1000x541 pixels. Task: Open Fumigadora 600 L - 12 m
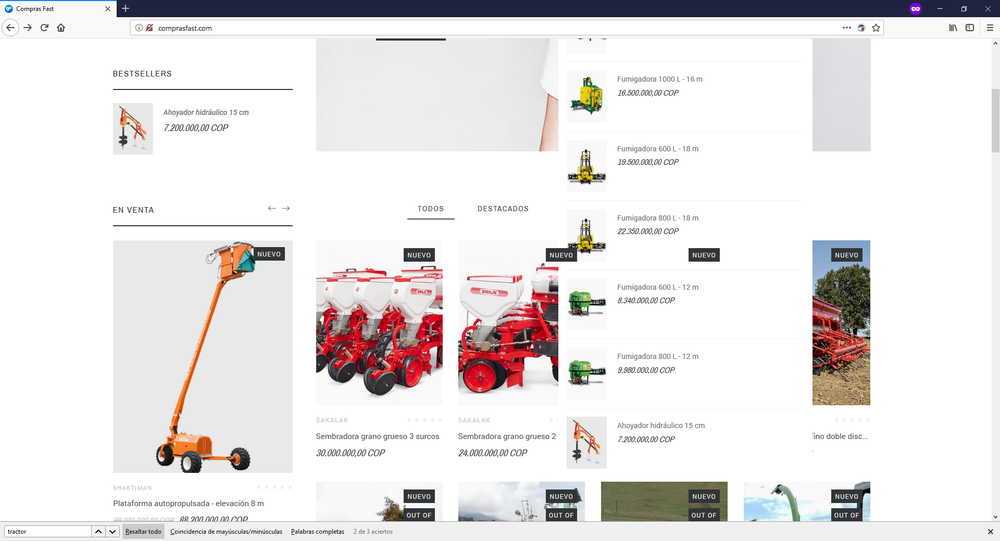pos(658,287)
